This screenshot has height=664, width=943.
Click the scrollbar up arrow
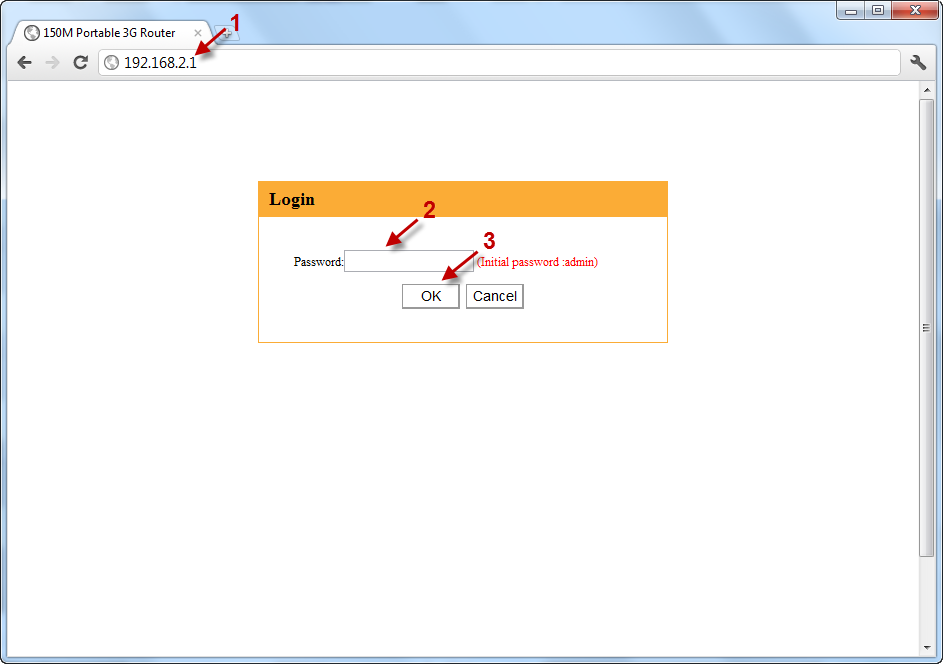click(x=927, y=90)
